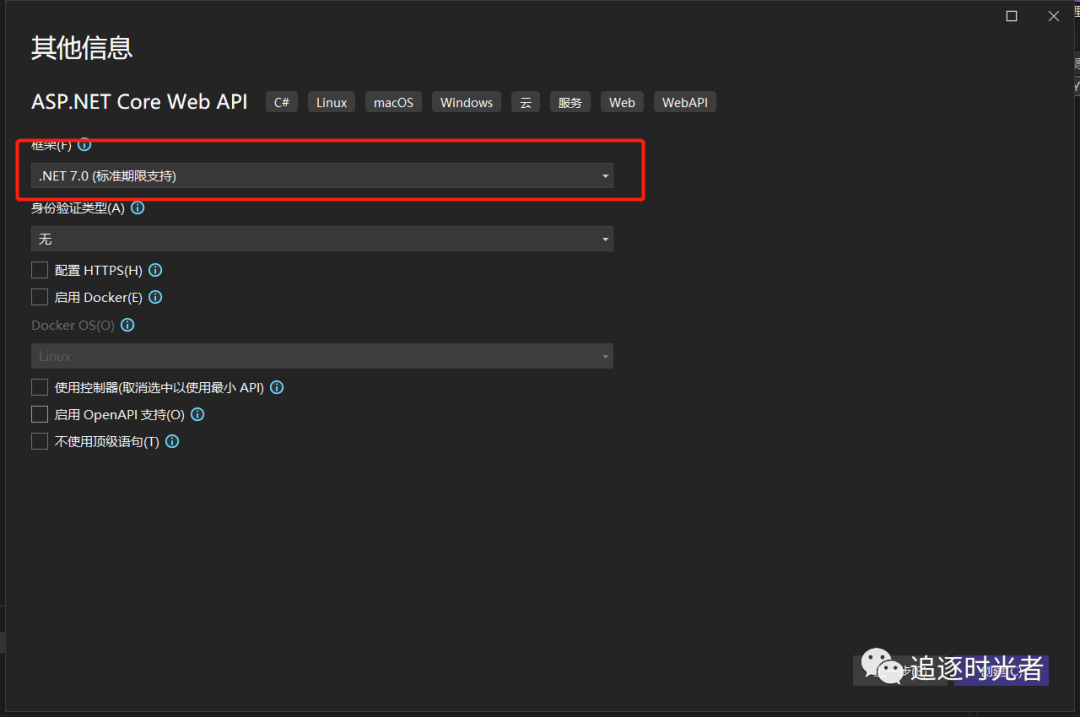Click info icon beside 不使用顶级语句
The width and height of the screenshot is (1080, 717).
[x=172, y=441]
